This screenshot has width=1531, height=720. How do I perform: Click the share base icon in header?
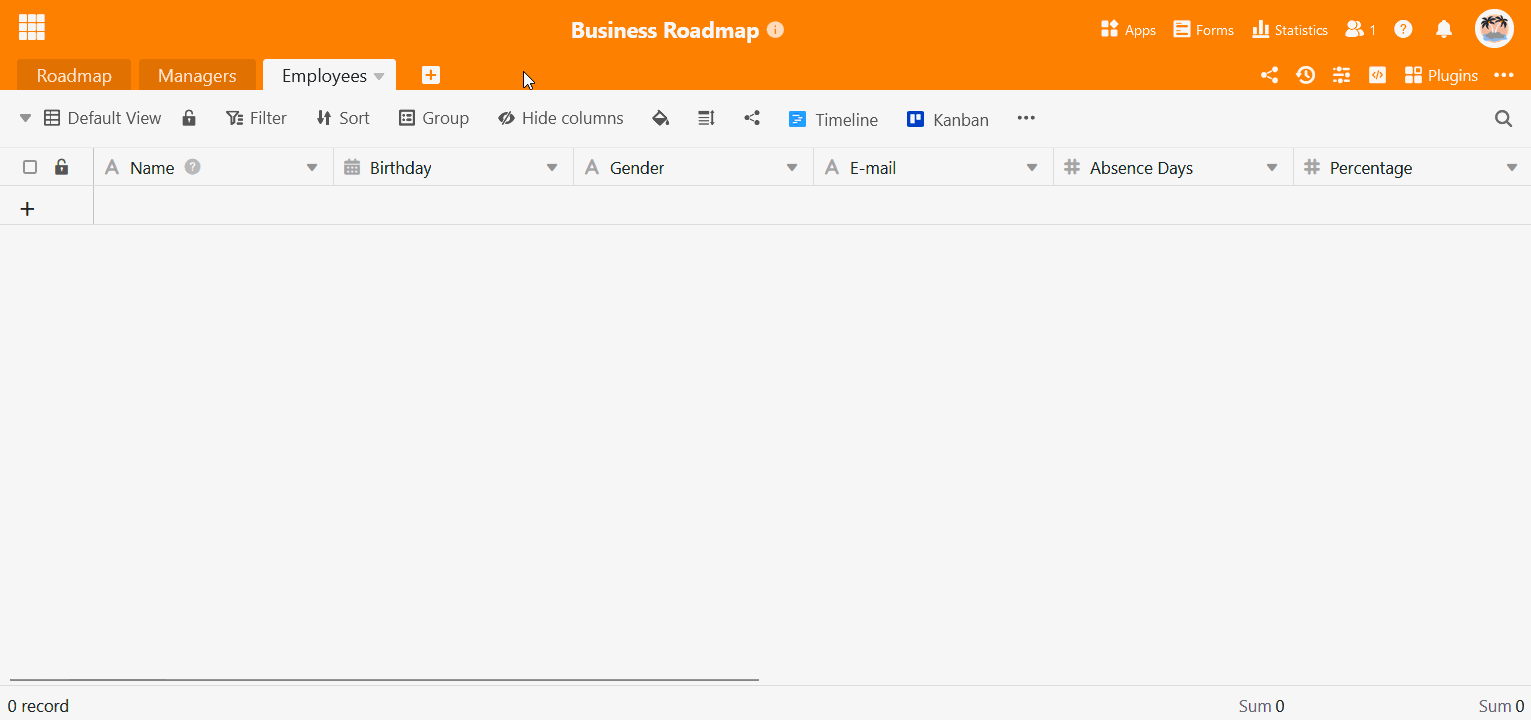point(1269,75)
